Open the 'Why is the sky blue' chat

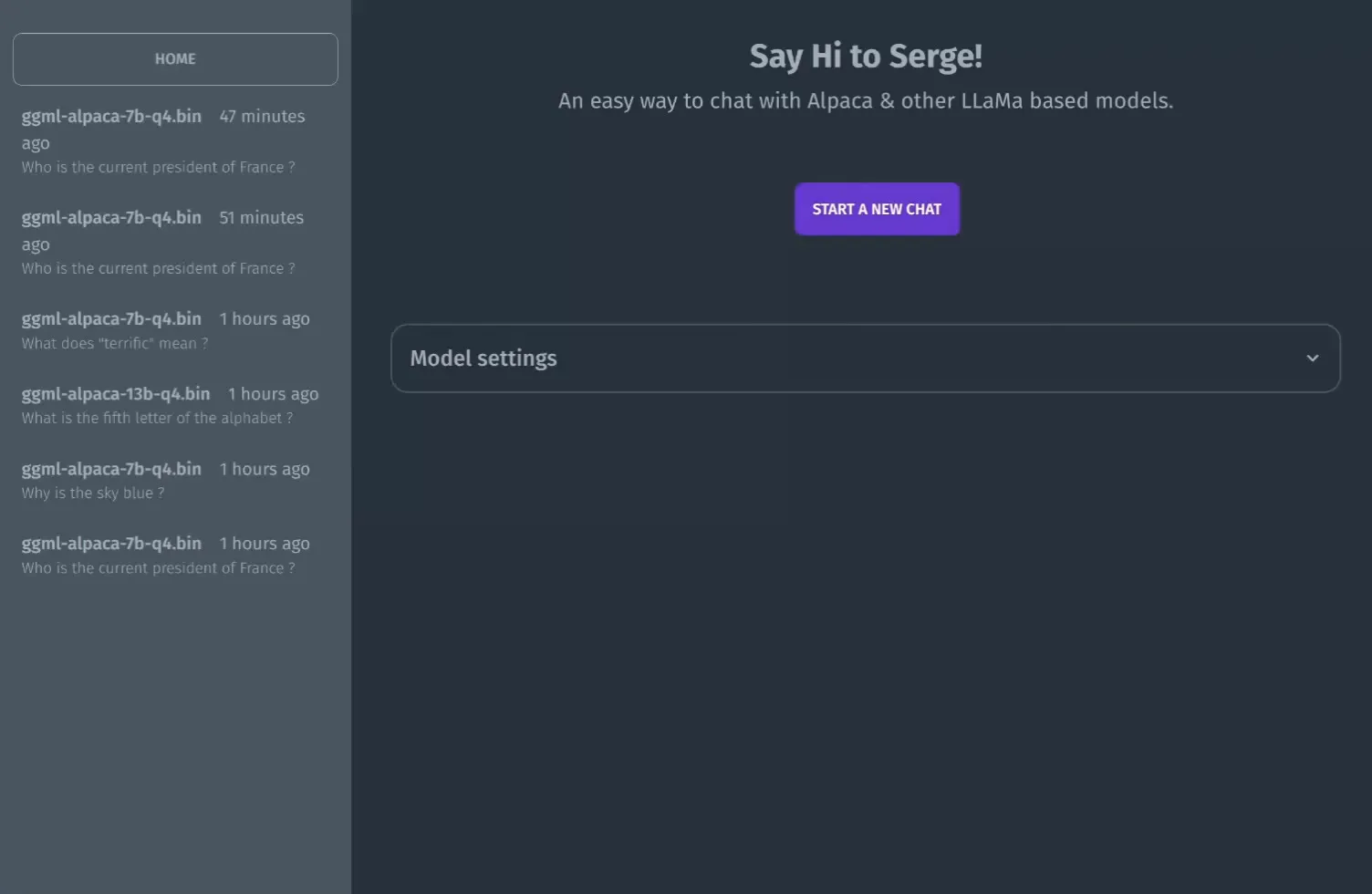(x=164, y=480)
